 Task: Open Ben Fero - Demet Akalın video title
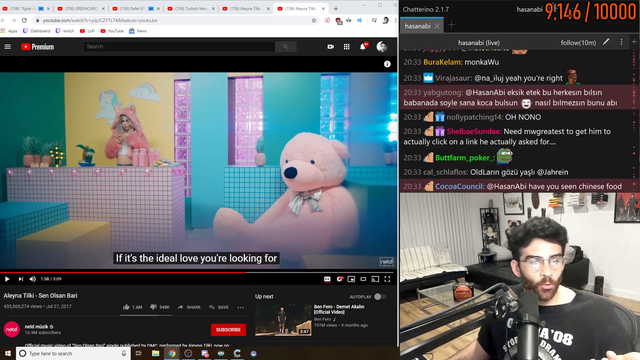pos(339,309)
